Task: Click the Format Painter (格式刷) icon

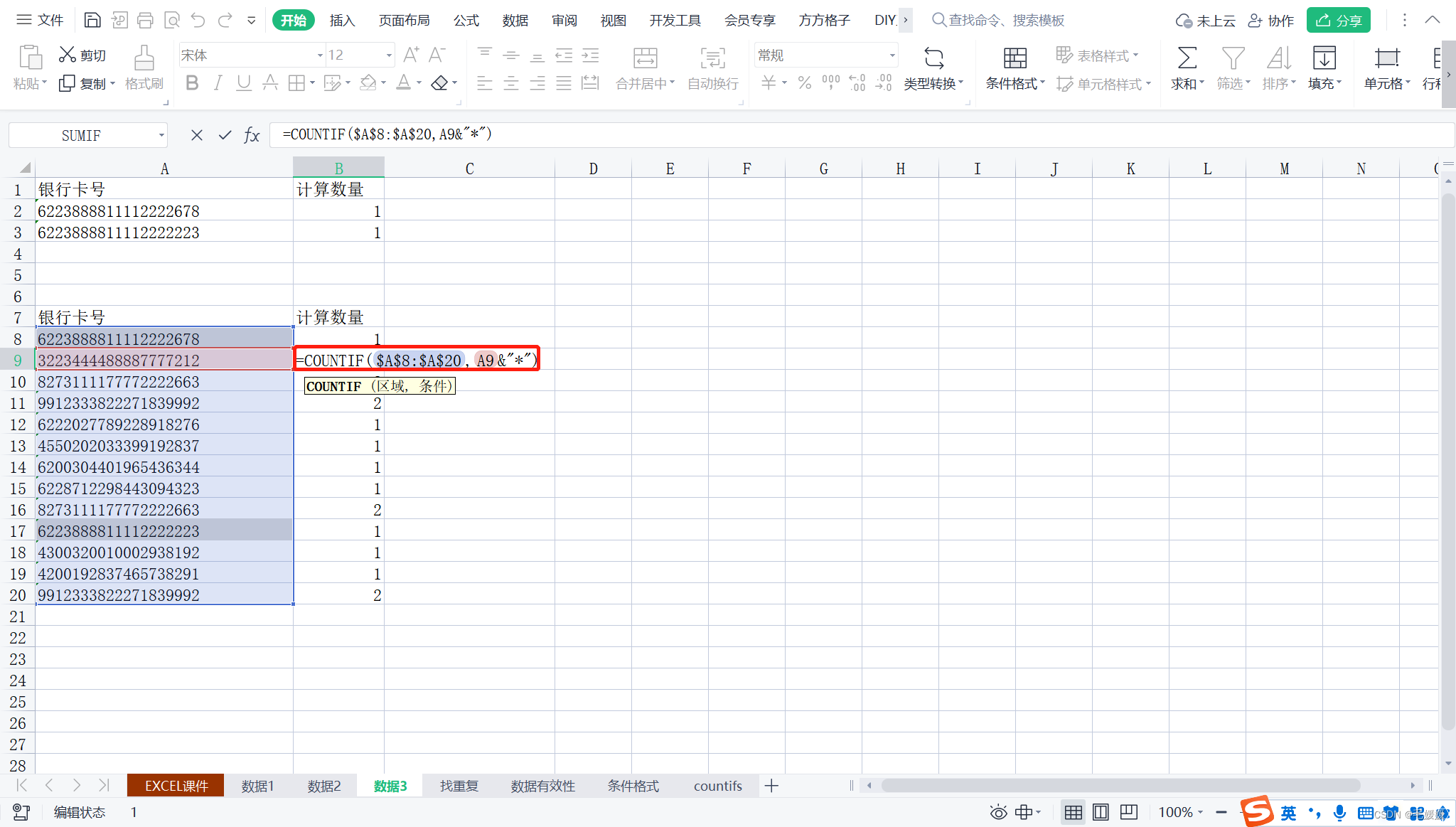Action: tap(144, 58)
